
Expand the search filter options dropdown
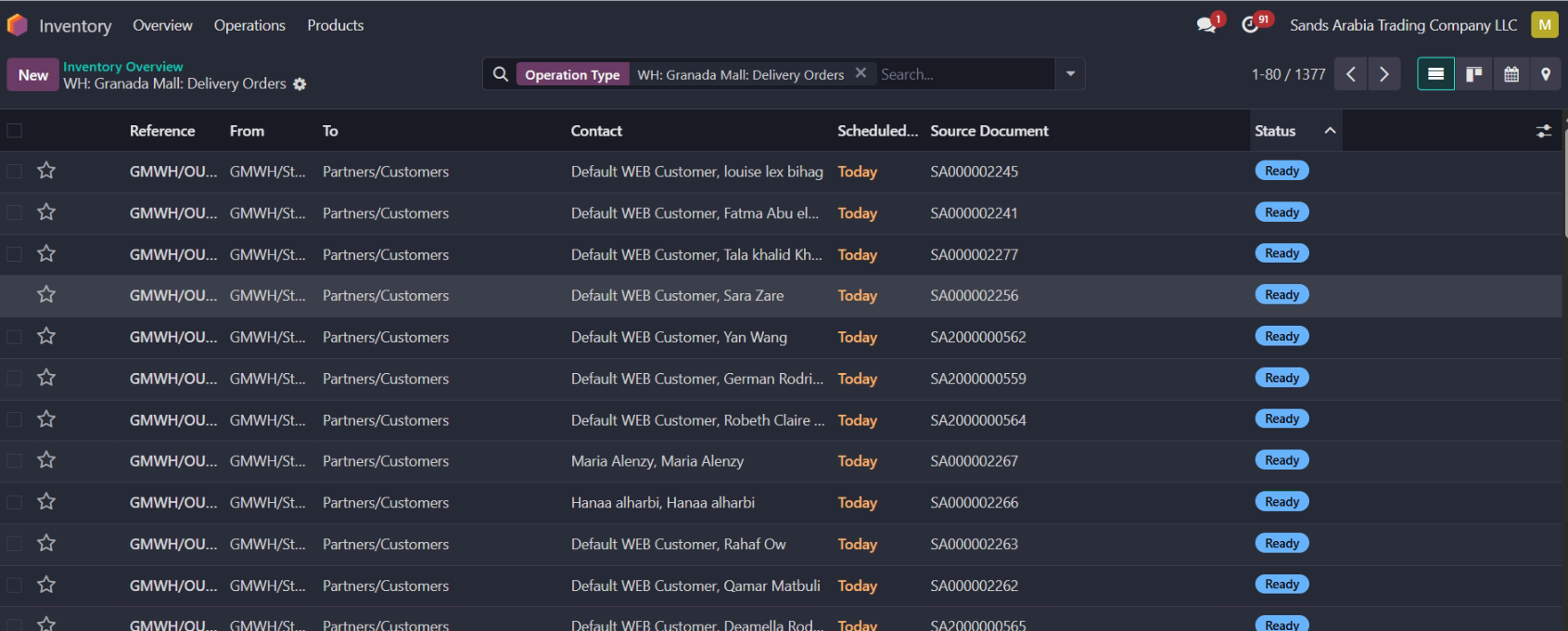pos(1070,74)
